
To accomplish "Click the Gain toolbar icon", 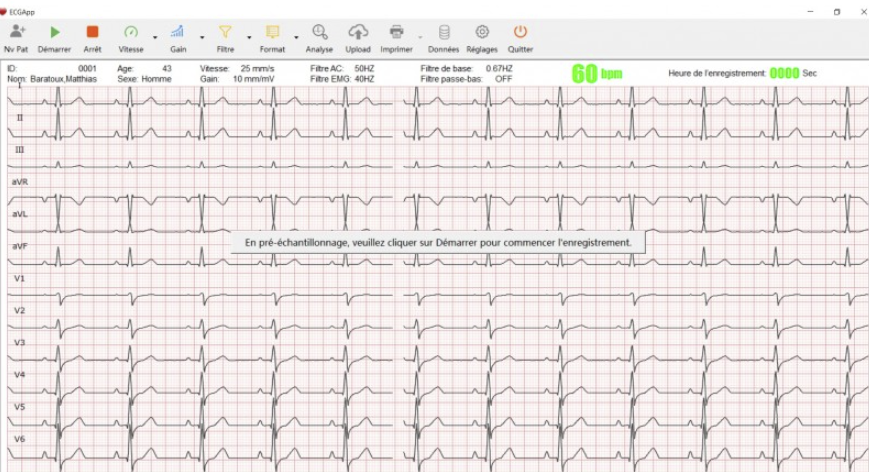I will (x=177, y=33).
